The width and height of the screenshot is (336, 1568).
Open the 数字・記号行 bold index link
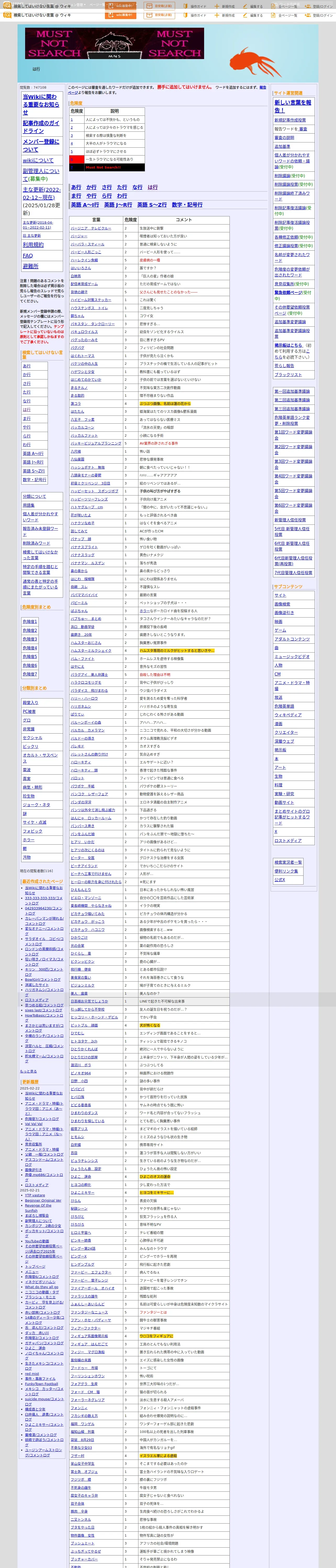pyautogui.click(x=187, y=205)
